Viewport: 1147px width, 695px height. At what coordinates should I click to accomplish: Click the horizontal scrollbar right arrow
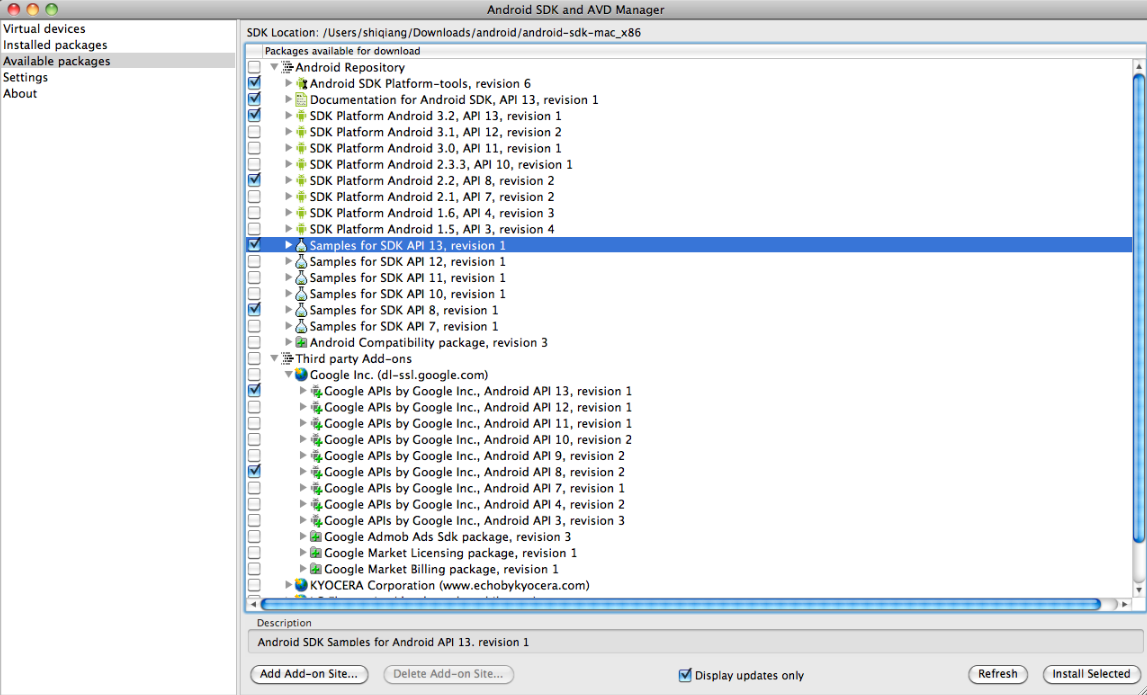click(x=1125, y=604)
